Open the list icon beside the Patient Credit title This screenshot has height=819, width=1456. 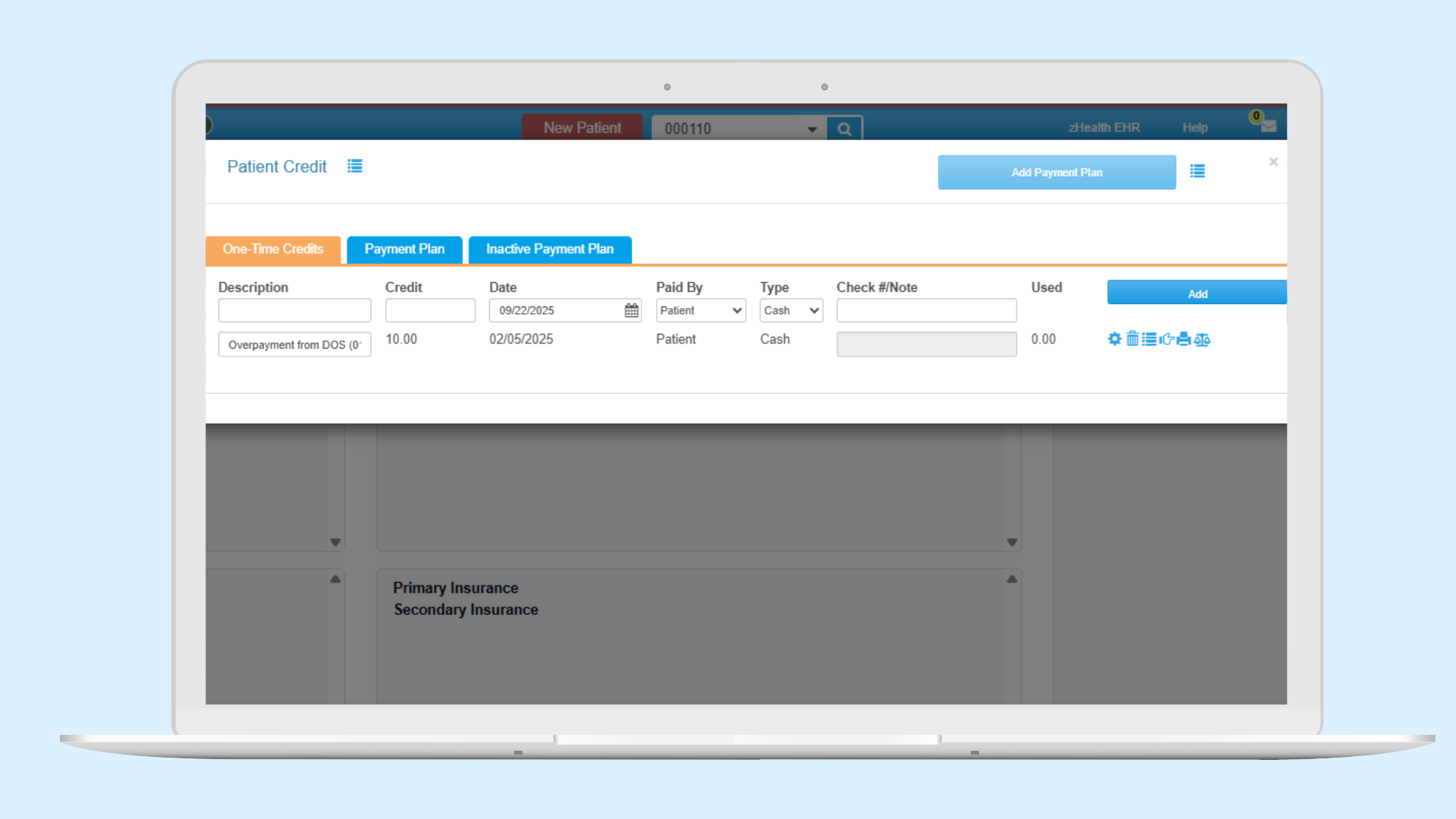coord(354,166)
